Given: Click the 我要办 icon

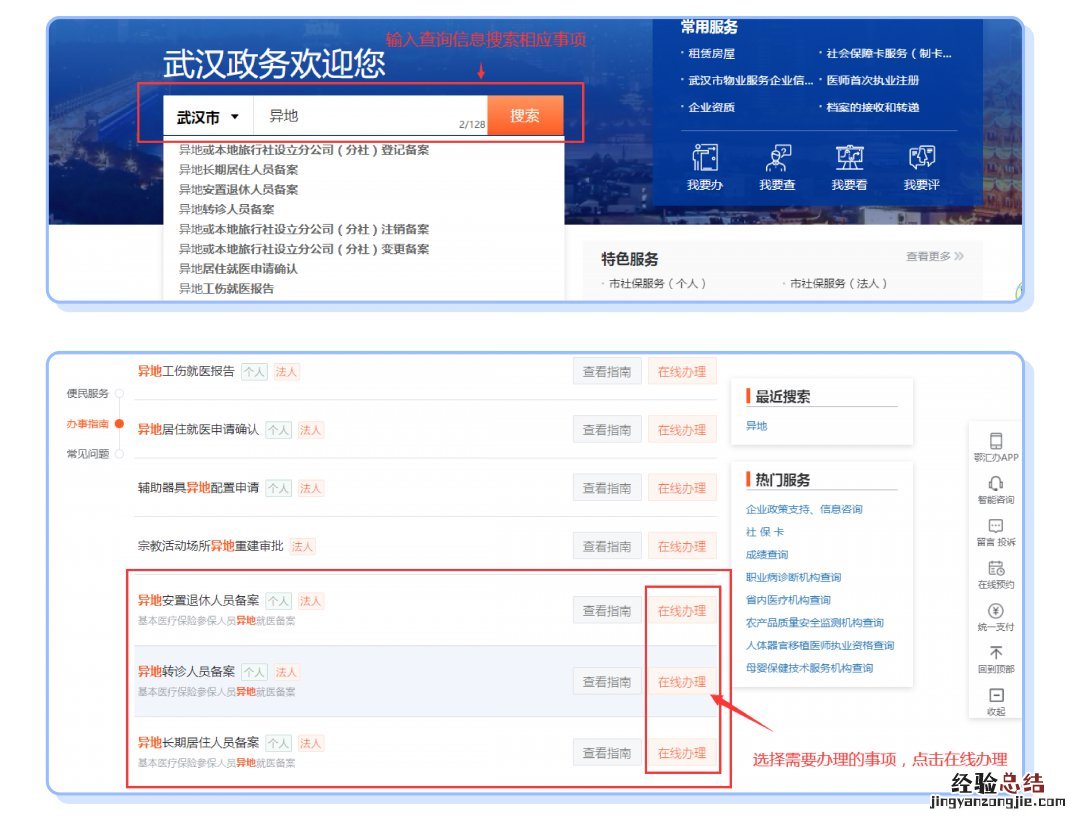Looking at the screenshot, I should click(704, 160).
